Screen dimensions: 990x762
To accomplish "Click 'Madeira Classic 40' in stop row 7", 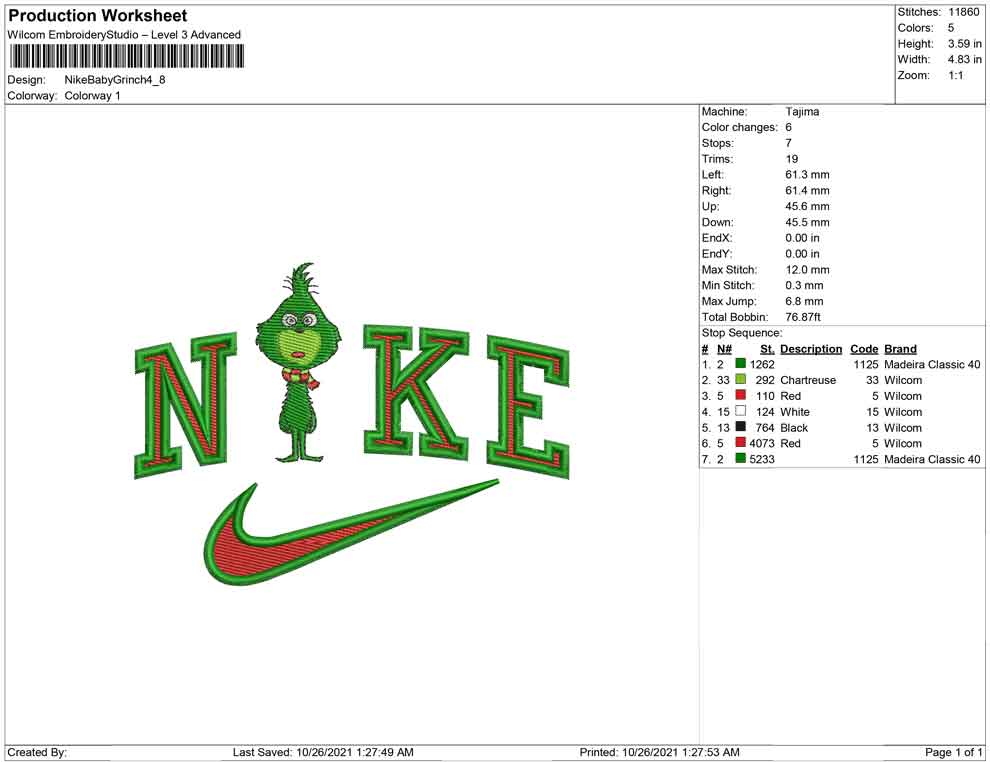I will point(933,459).
